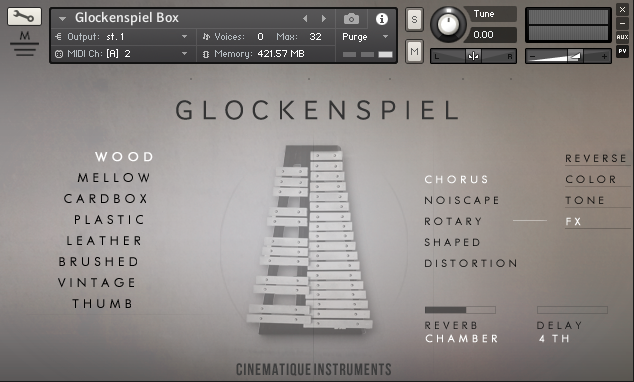Go to previous instrument arrow
The width and height of the screenshot is (634, 382).
point(305,19)
